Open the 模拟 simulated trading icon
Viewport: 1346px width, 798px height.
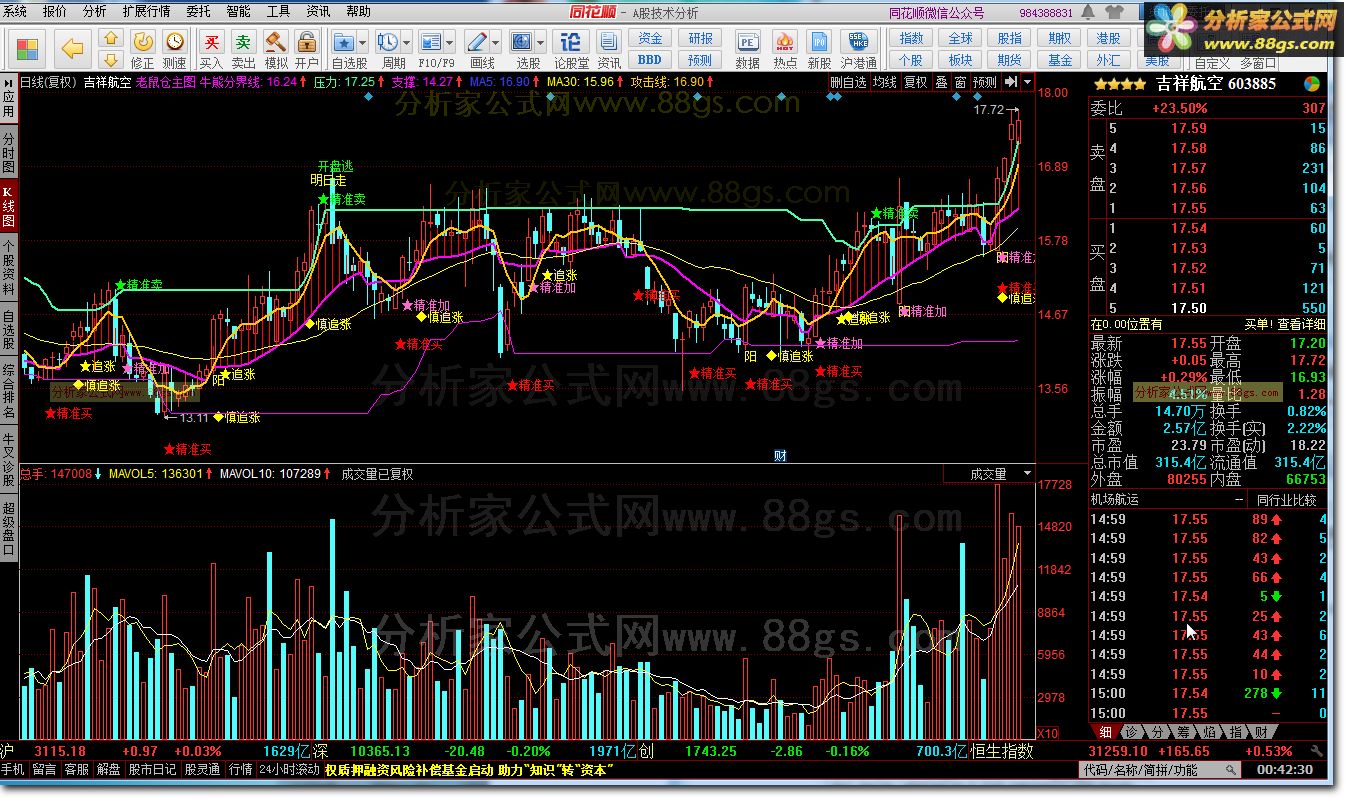click(275, 49)
